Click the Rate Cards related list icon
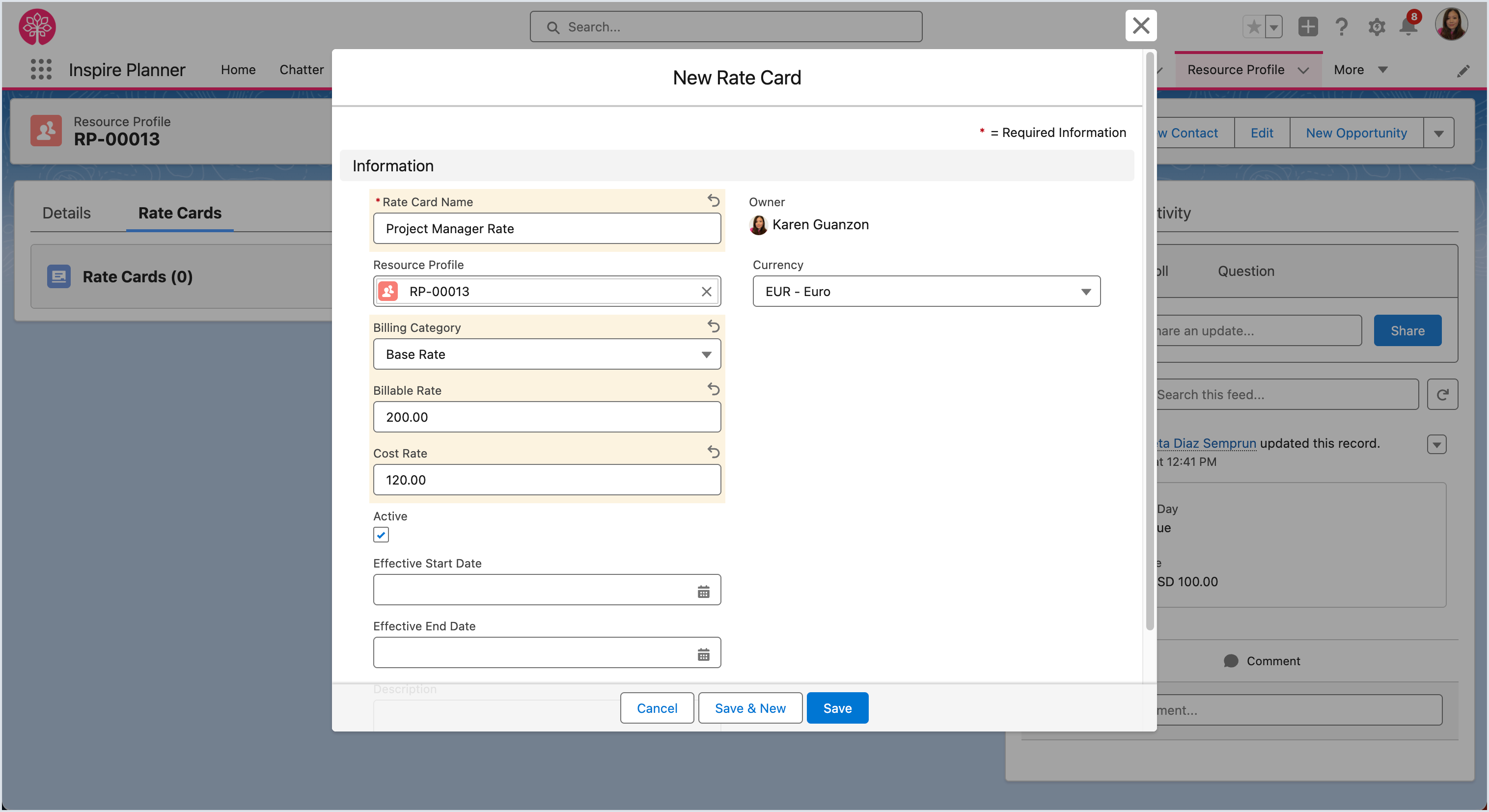 tap(59, 276)
